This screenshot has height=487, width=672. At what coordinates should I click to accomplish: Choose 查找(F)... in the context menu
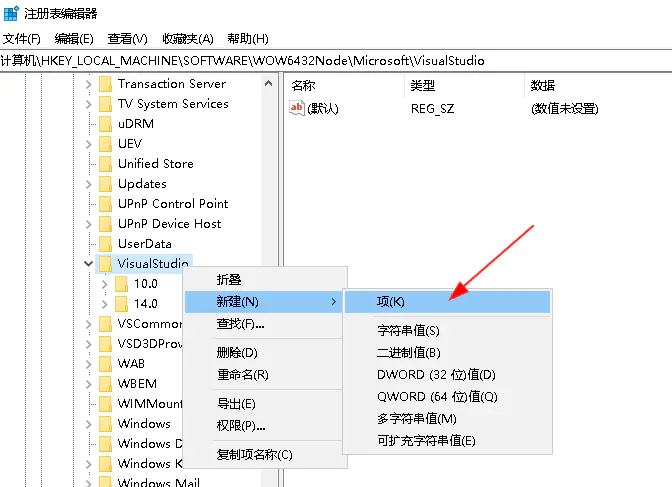(x=266, y=324)
